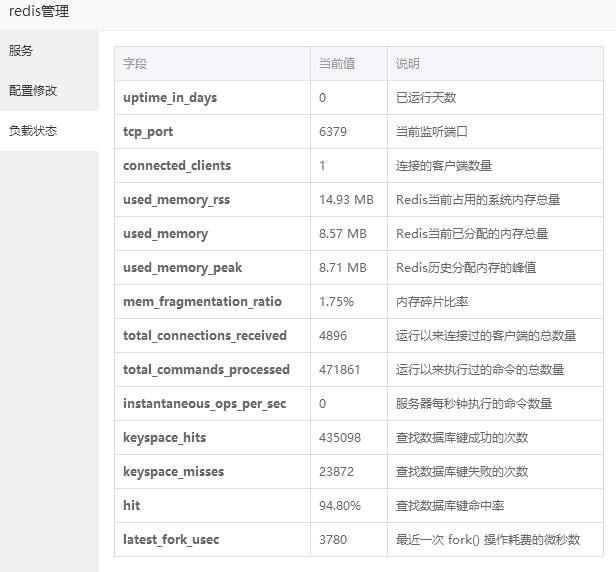Select the mem_fragmentation_ratio field name
The image size is (616, 572).
click(x=202, y=302)
